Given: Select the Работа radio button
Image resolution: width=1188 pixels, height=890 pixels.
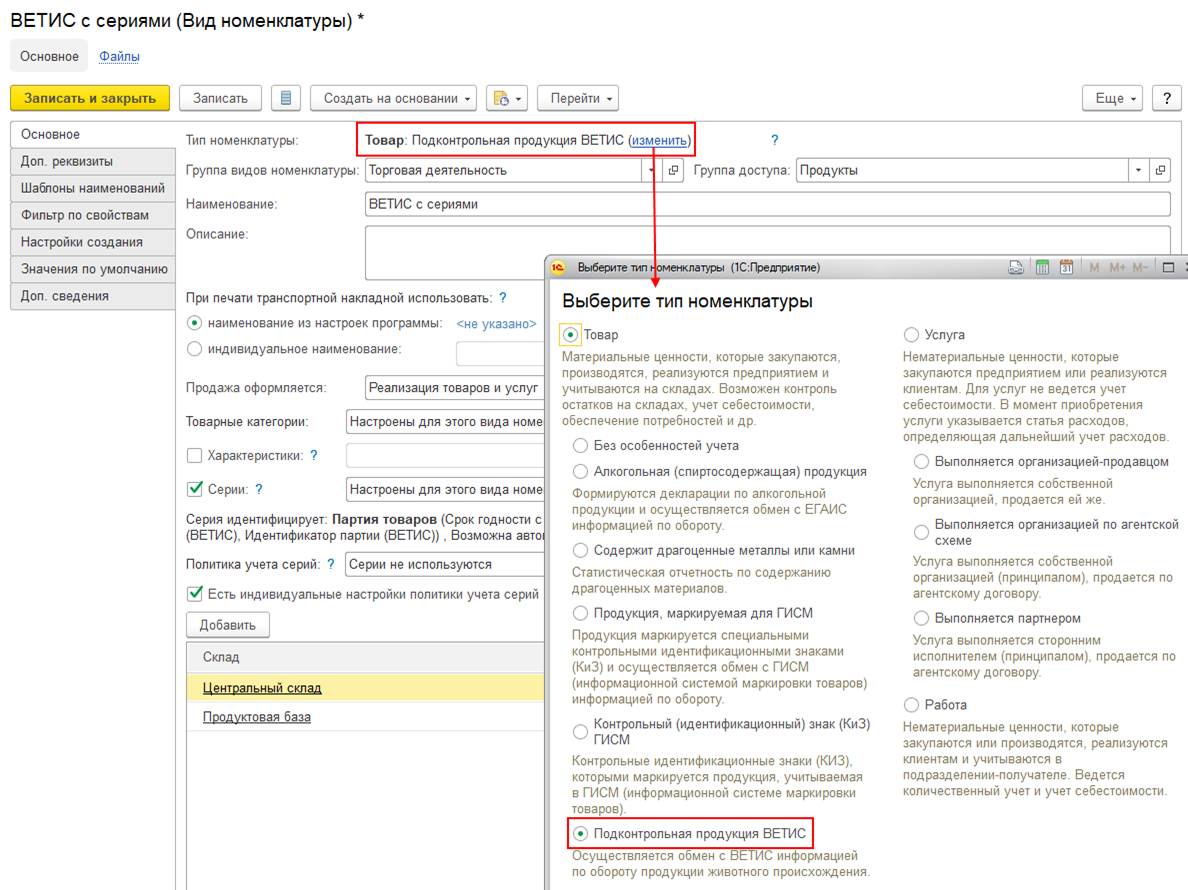Looking at the screenshot, I should (x=911, y=705).
